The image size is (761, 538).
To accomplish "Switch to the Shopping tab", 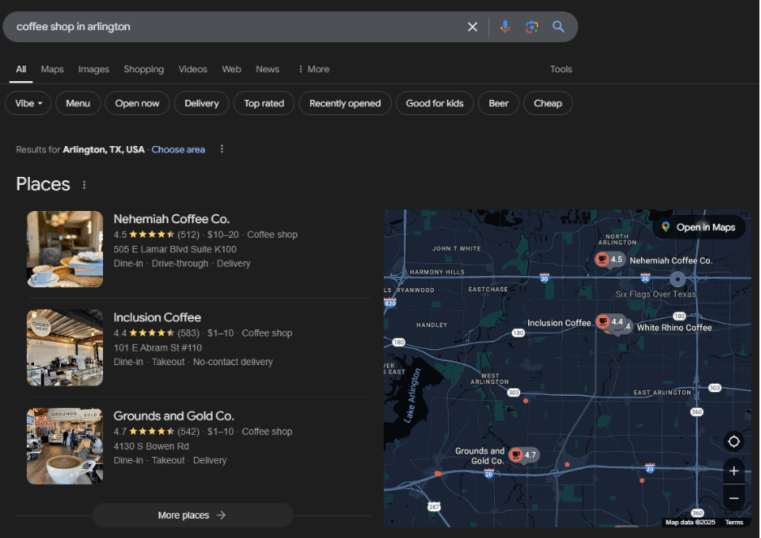I will click(x=144, y=69).
